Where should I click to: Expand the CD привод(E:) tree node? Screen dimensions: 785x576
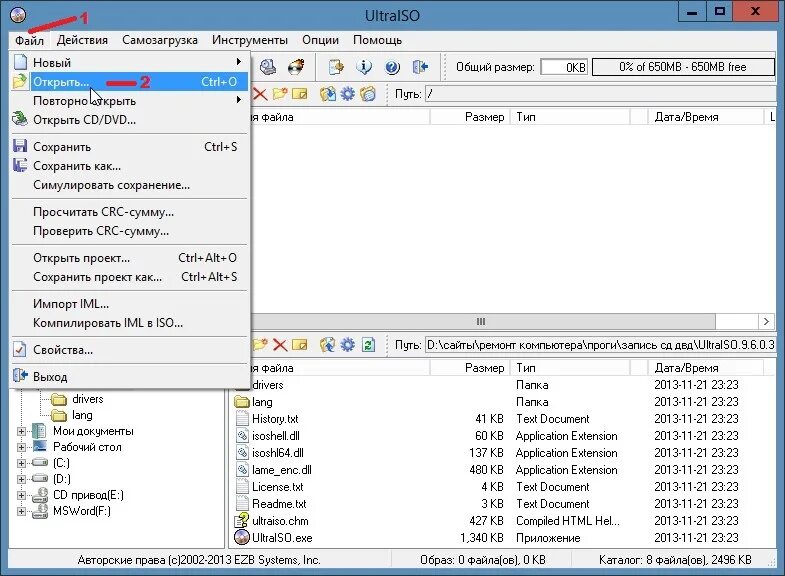click(x=22, y=495)
